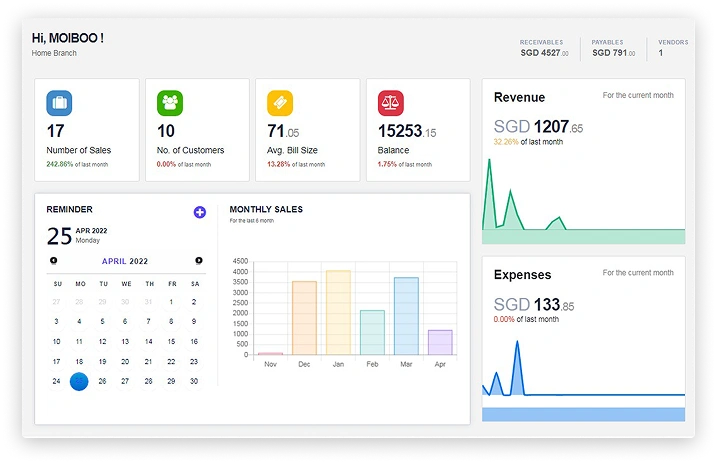Click the yellow ticket Avg. Bill Size icon

pyautogui.click(x=280, y=103)
